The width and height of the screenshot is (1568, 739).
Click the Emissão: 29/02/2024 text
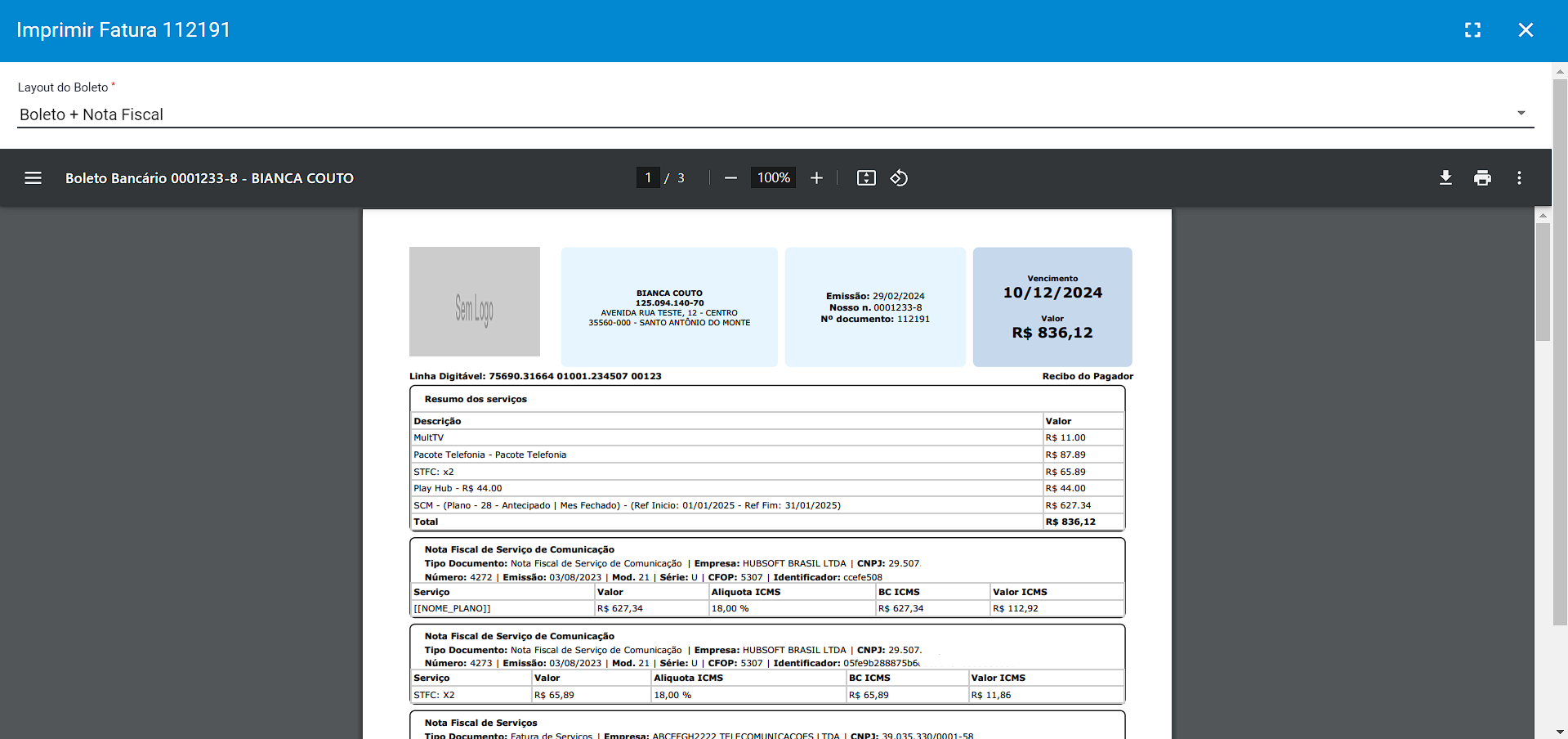click(x=875, y=297)
